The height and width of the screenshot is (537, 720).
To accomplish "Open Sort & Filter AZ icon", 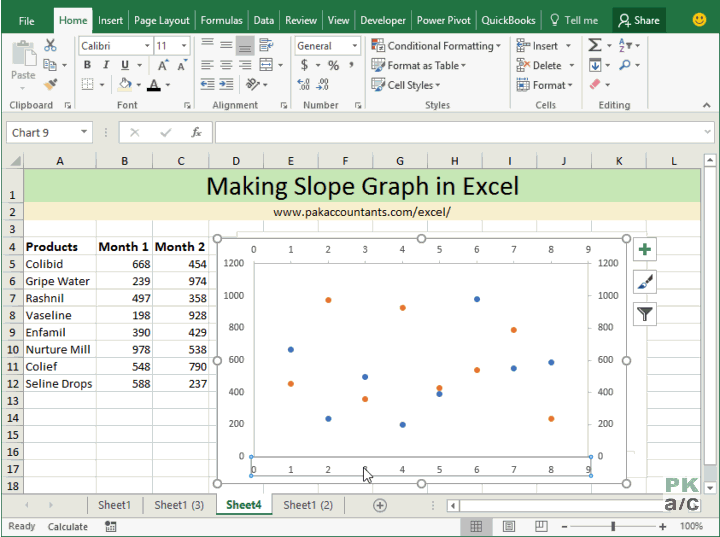I will click(x=625, y=45).
